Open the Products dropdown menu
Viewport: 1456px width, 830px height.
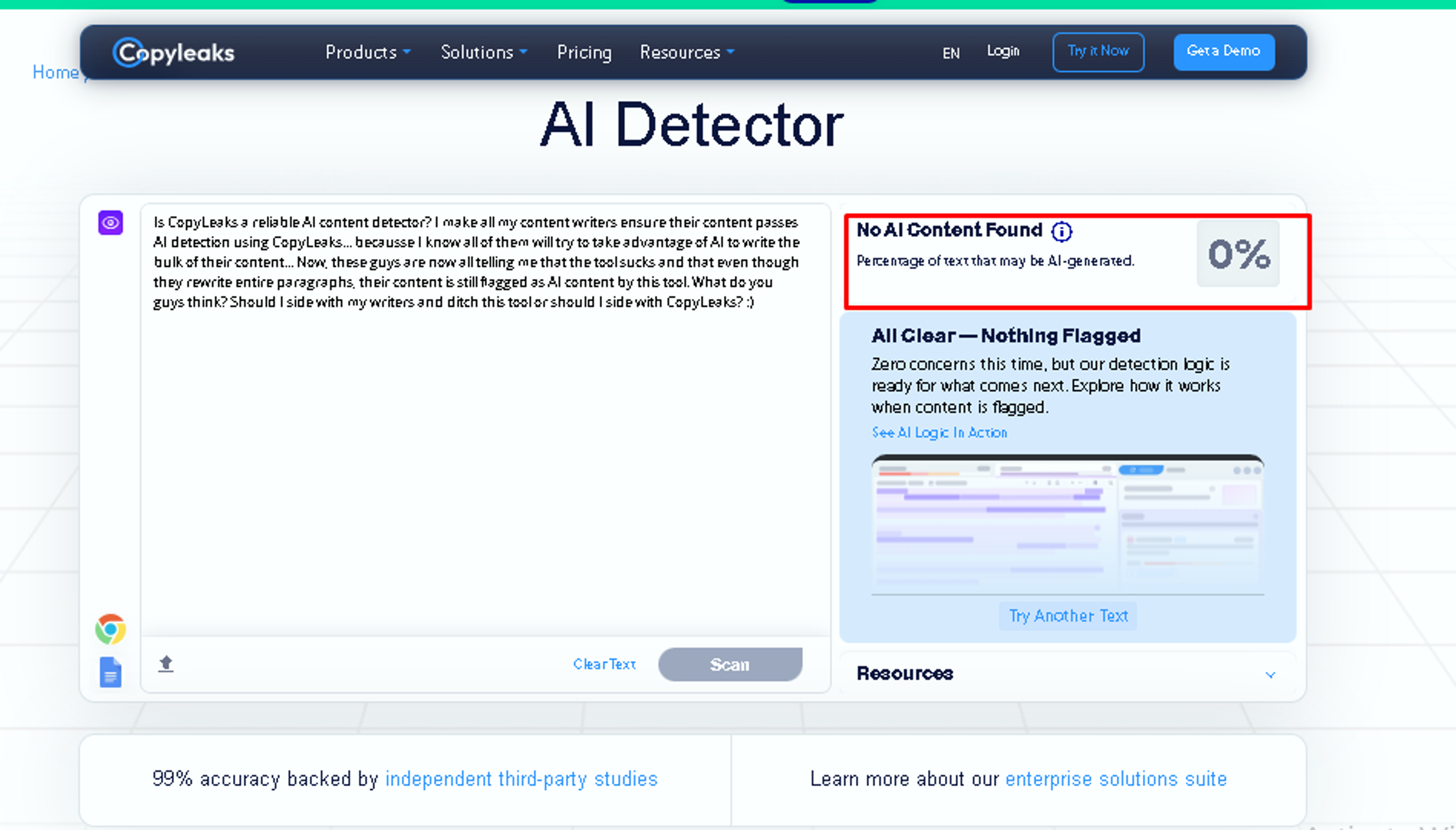tap(367, 52)
